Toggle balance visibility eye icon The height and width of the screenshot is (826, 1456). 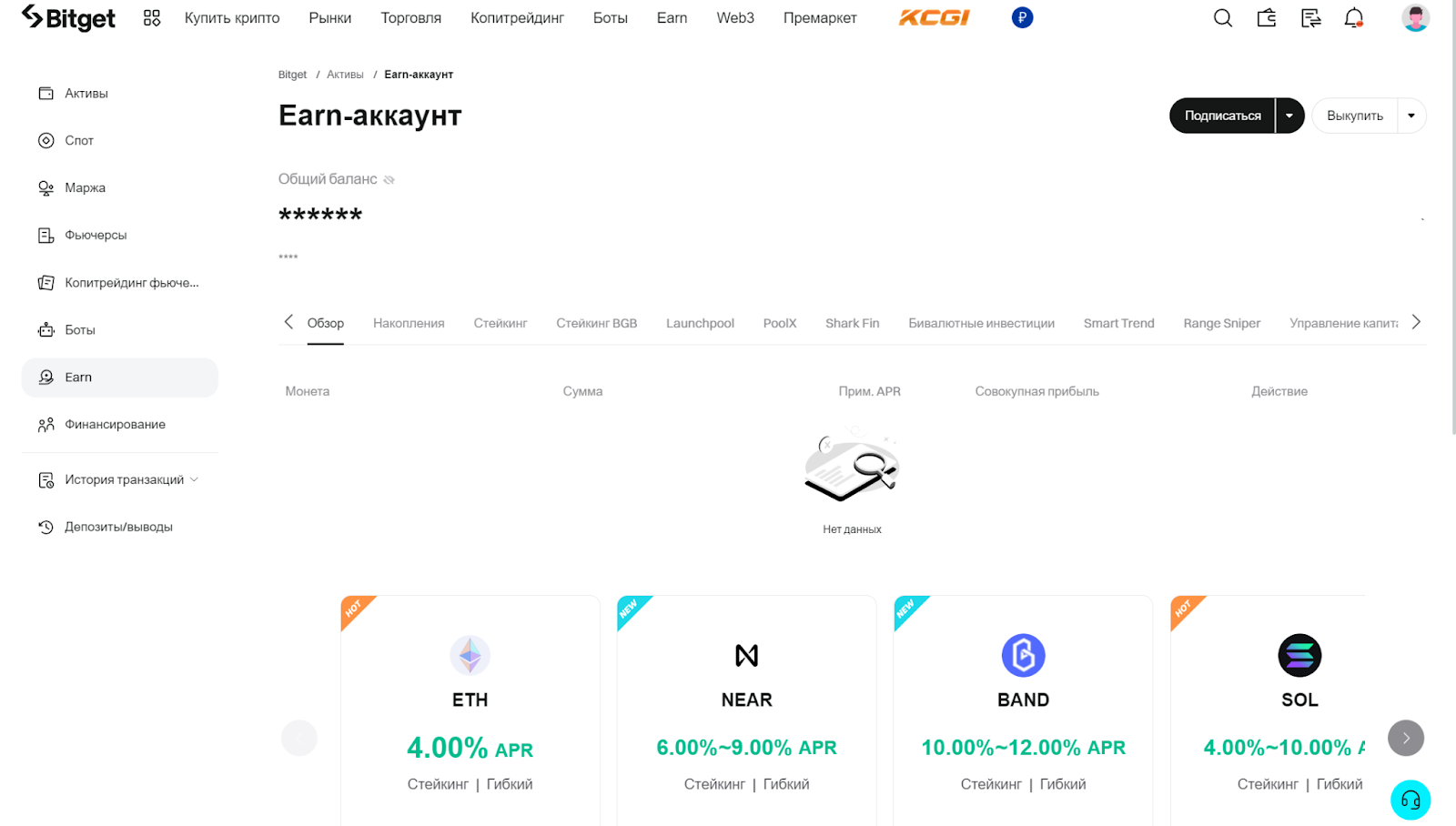coord(389,180)
